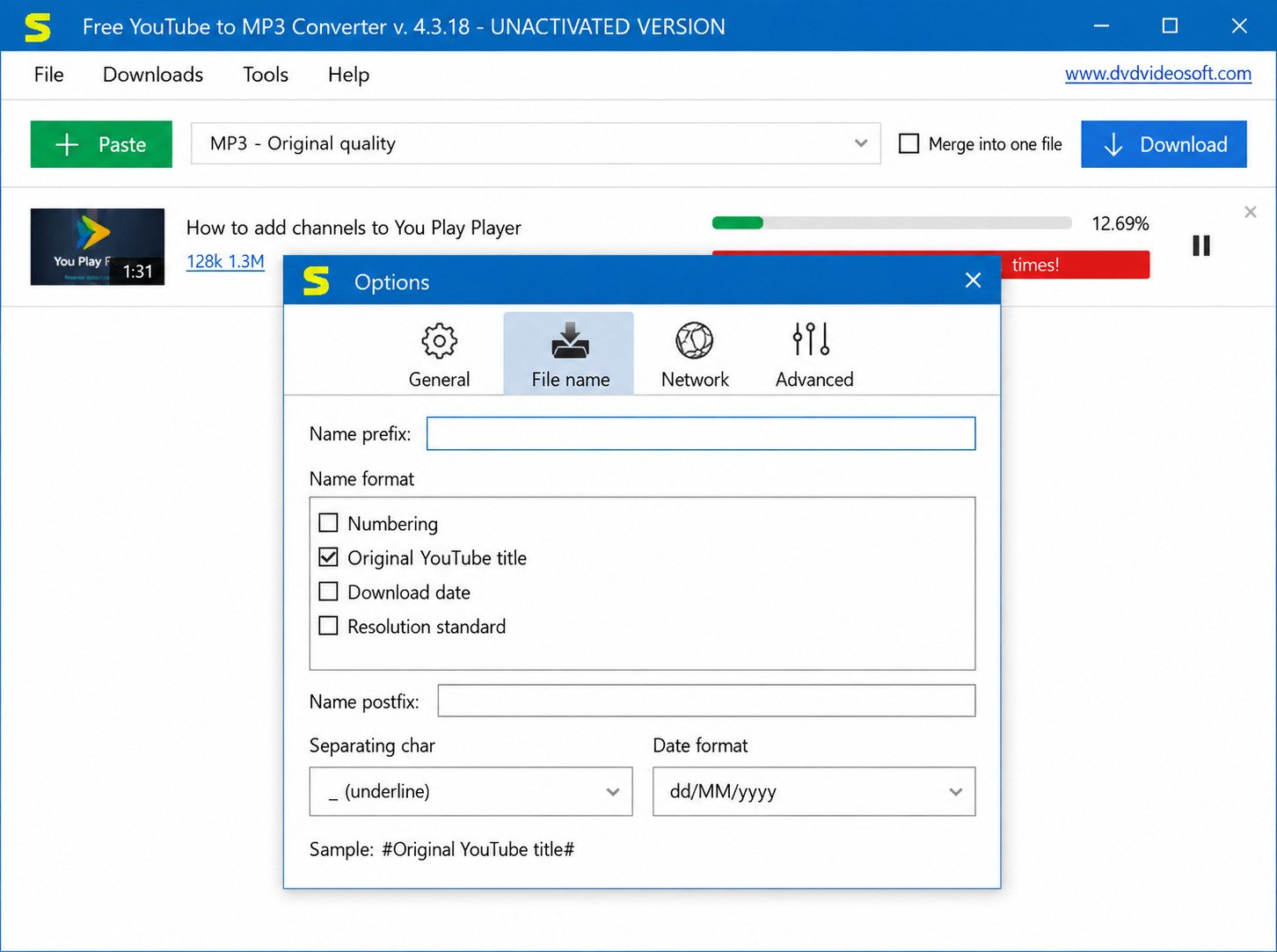Select the File name tab
The height and width of the screenshot is (952, 1277).
coord(569,354)
